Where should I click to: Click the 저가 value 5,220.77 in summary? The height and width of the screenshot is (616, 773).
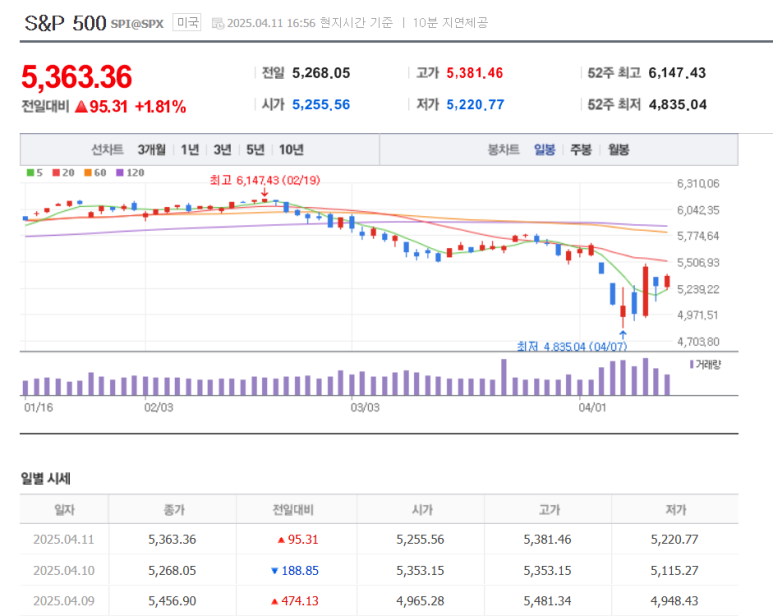pyautogui.click(x=475, y=104)
